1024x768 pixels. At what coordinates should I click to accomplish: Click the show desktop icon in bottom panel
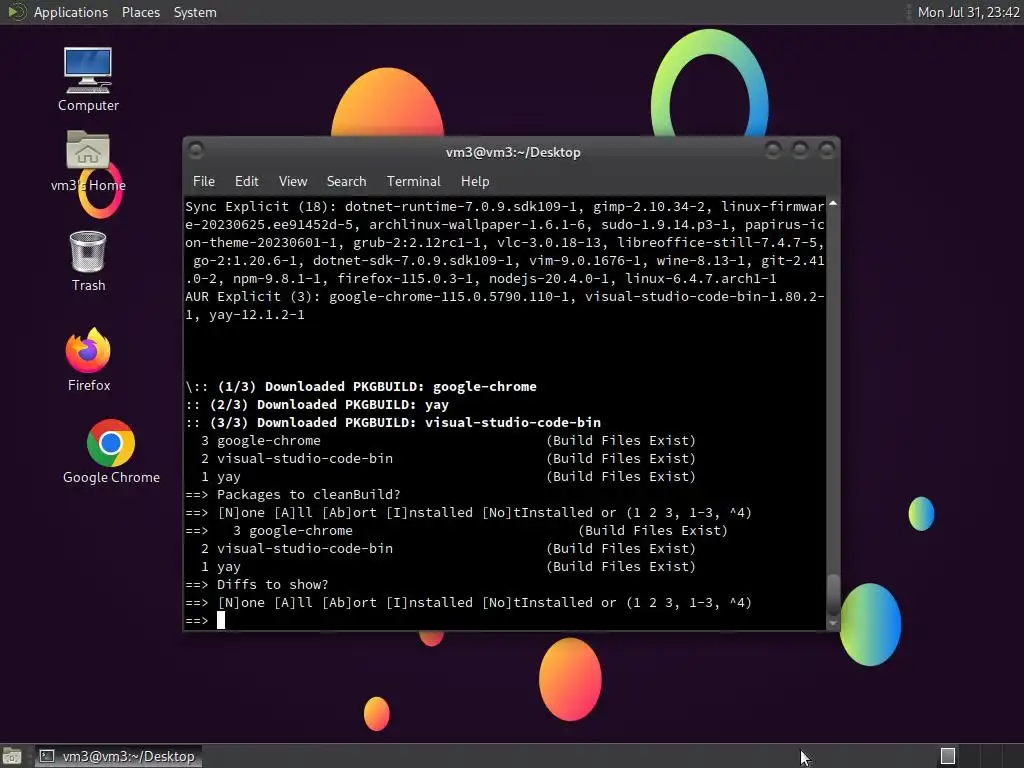pyautogui.click(x=12, y=756)
